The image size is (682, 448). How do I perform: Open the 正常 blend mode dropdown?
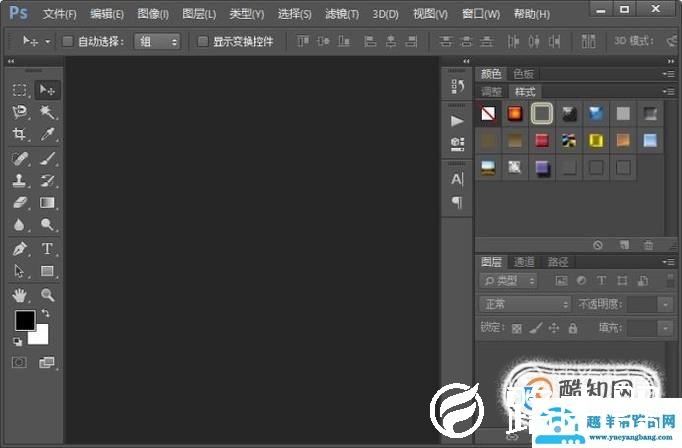click(x=525, y=304)
